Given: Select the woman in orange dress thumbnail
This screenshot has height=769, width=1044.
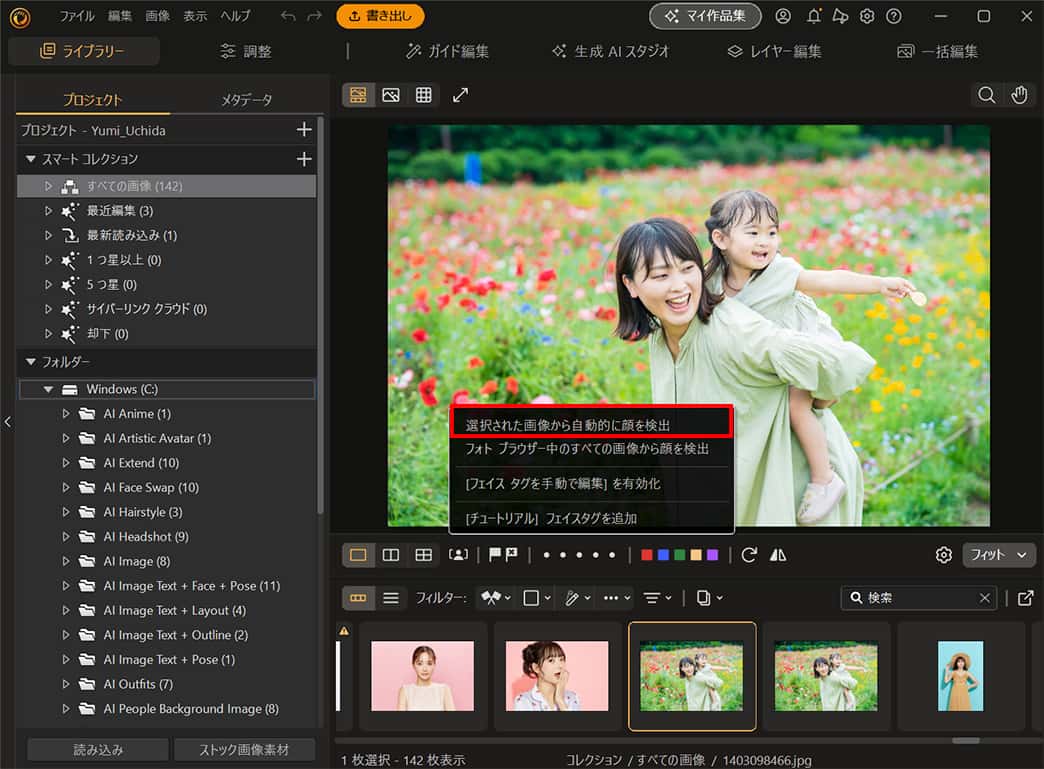Looking at the screenshot, I should coord(960,676).
